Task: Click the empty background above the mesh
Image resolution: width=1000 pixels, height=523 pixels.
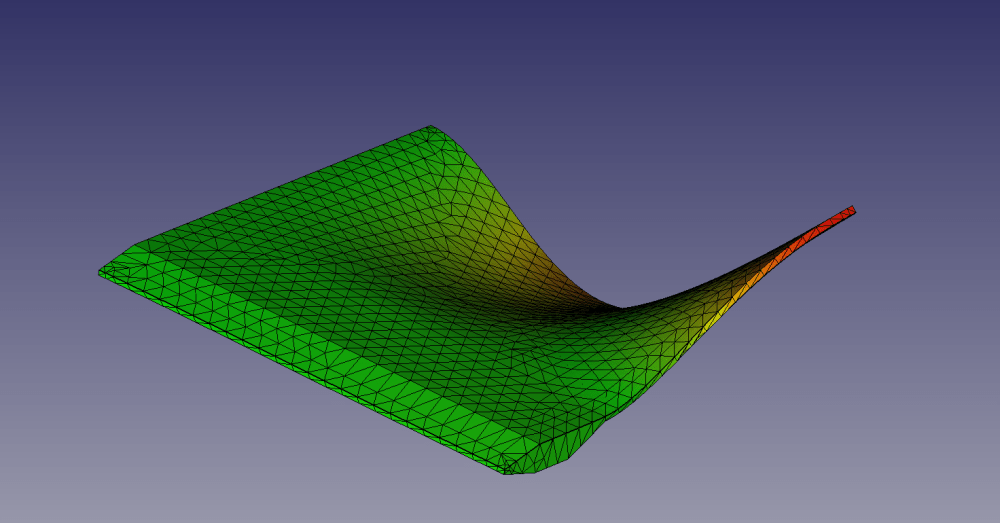Action: (500, 60)
